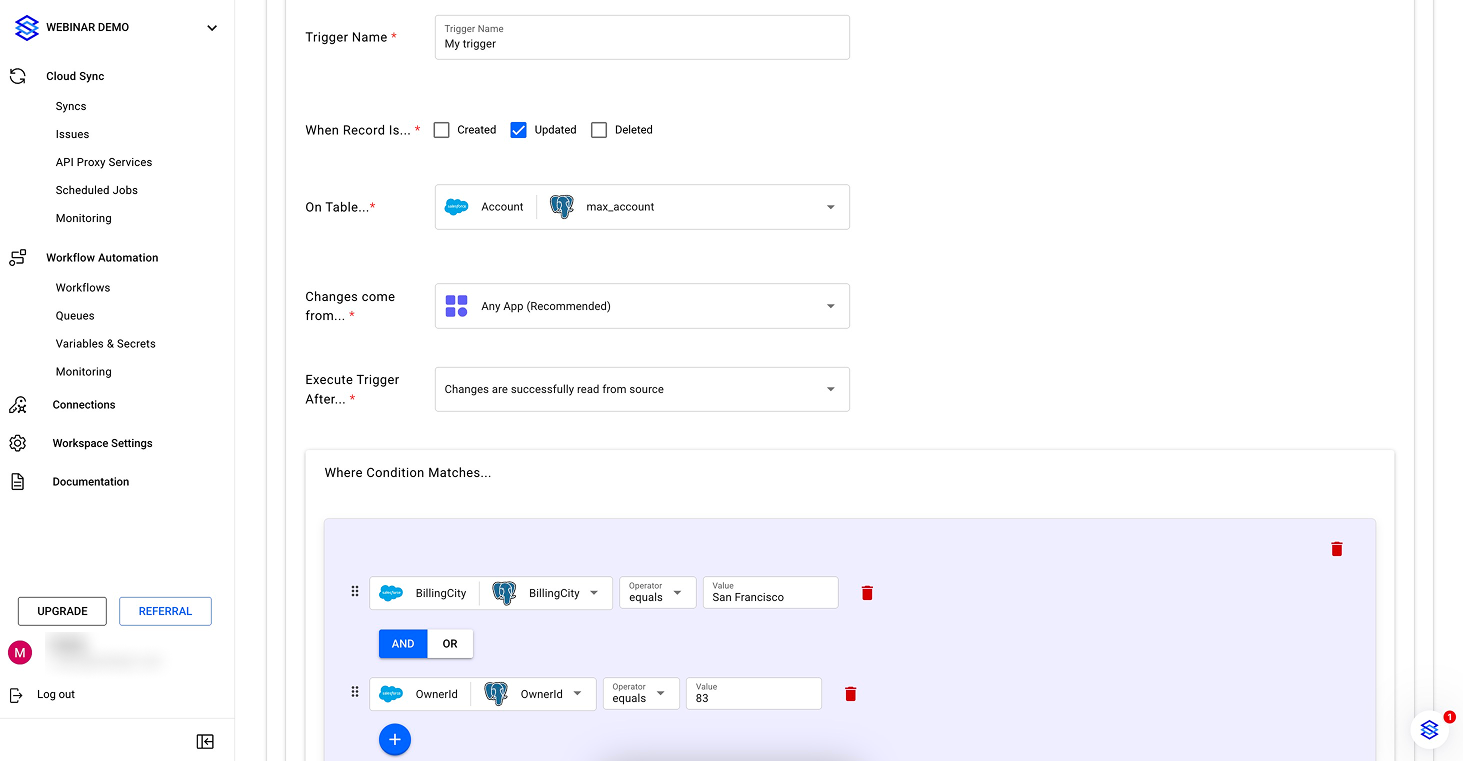Click the drag handle for BillingCity row
The height and width of the screenshot is (761, 1463).
(x=354, y=592)
